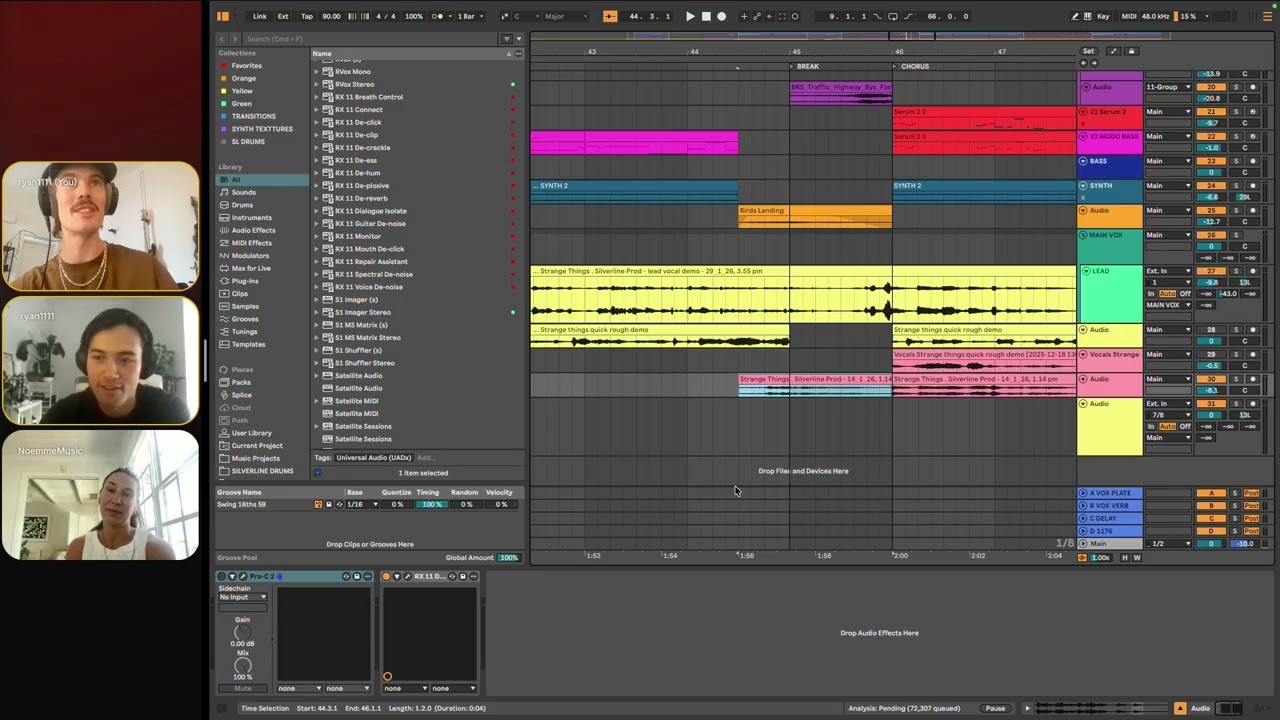The width and height of the screenshot is (1280, 720).
Task: Toggle the metronome button
Action: pos(437,16)
